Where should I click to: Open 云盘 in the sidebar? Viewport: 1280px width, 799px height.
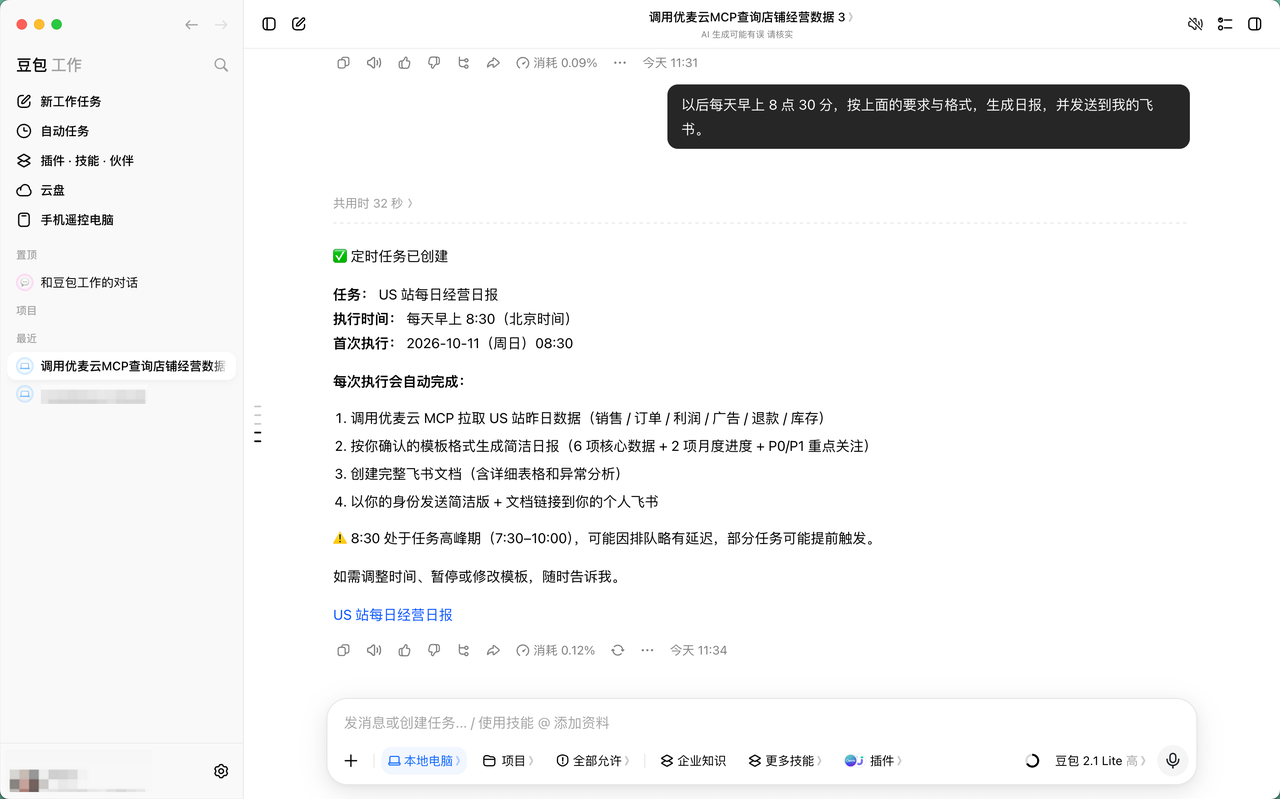122,190
